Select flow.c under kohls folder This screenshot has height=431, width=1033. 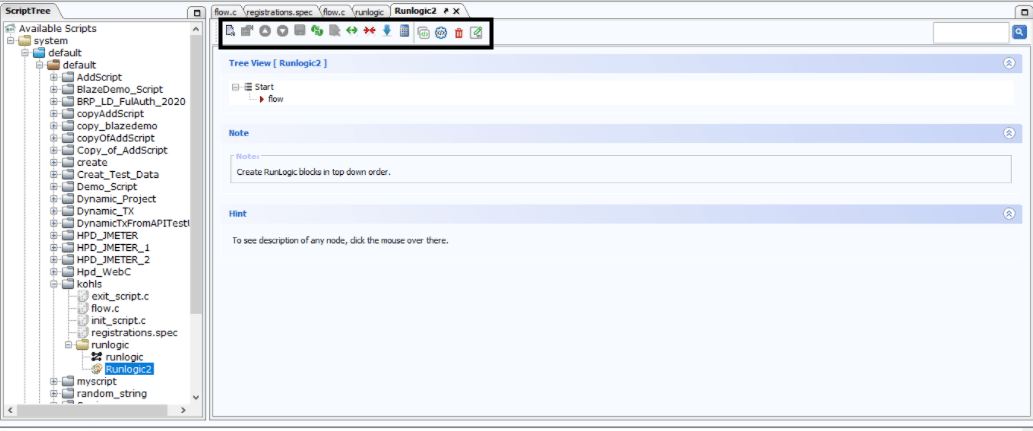[x=105, y=308]
